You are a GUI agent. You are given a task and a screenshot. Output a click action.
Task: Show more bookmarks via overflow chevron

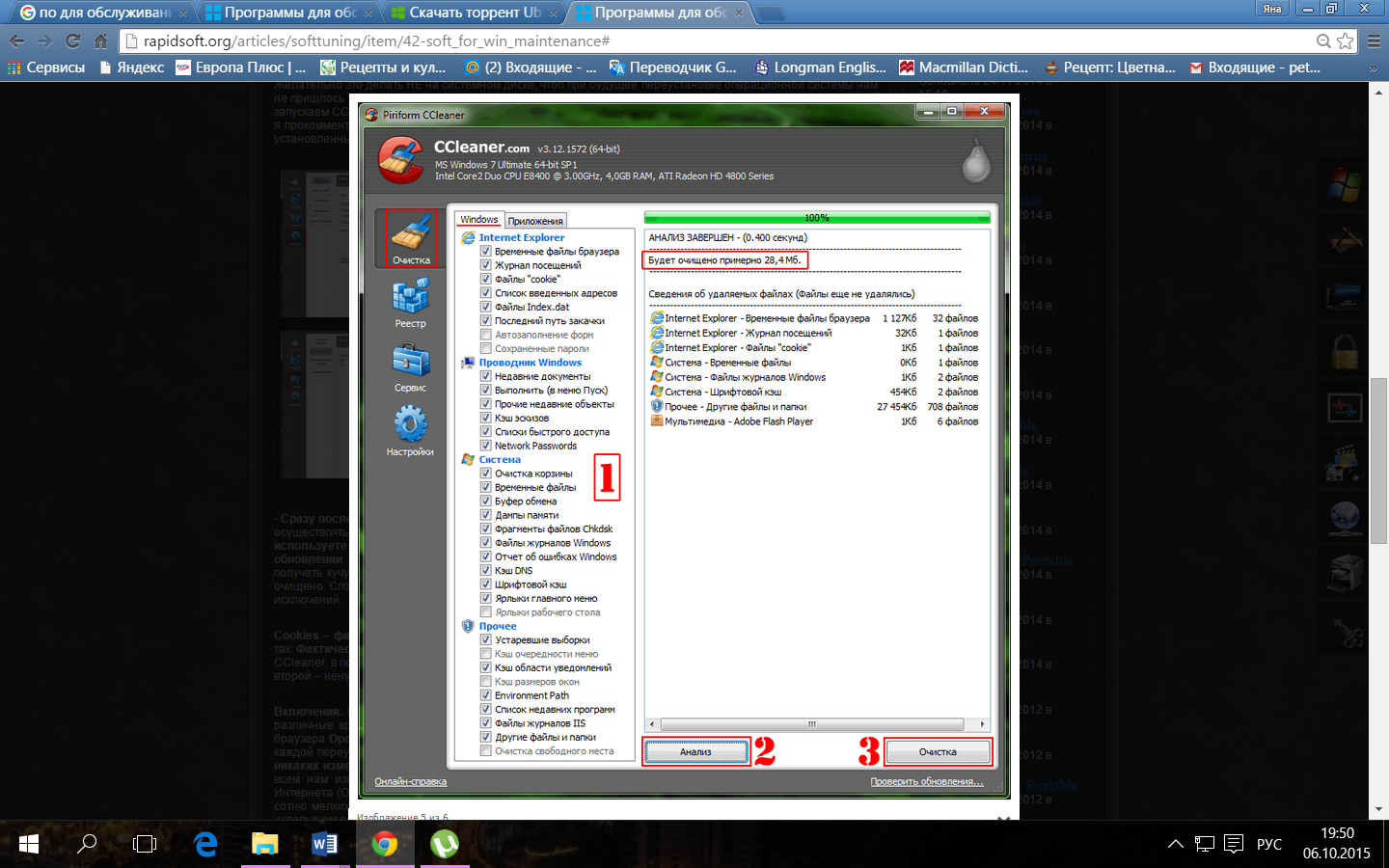(x=1374, y=68)
